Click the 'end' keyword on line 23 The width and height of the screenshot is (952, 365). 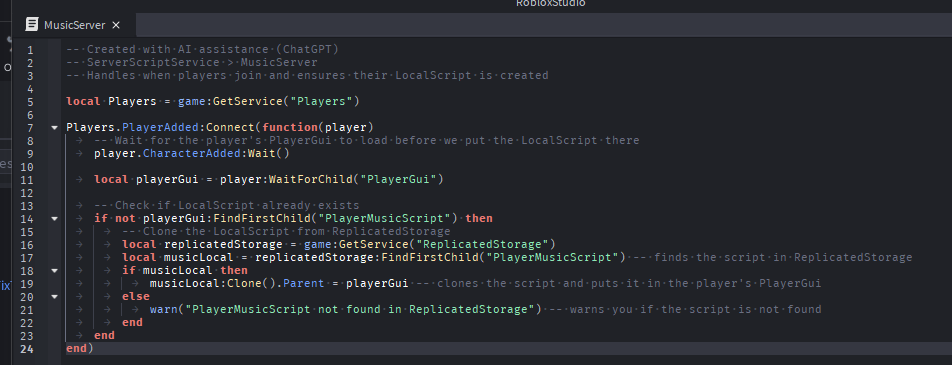tap(104, 335)
